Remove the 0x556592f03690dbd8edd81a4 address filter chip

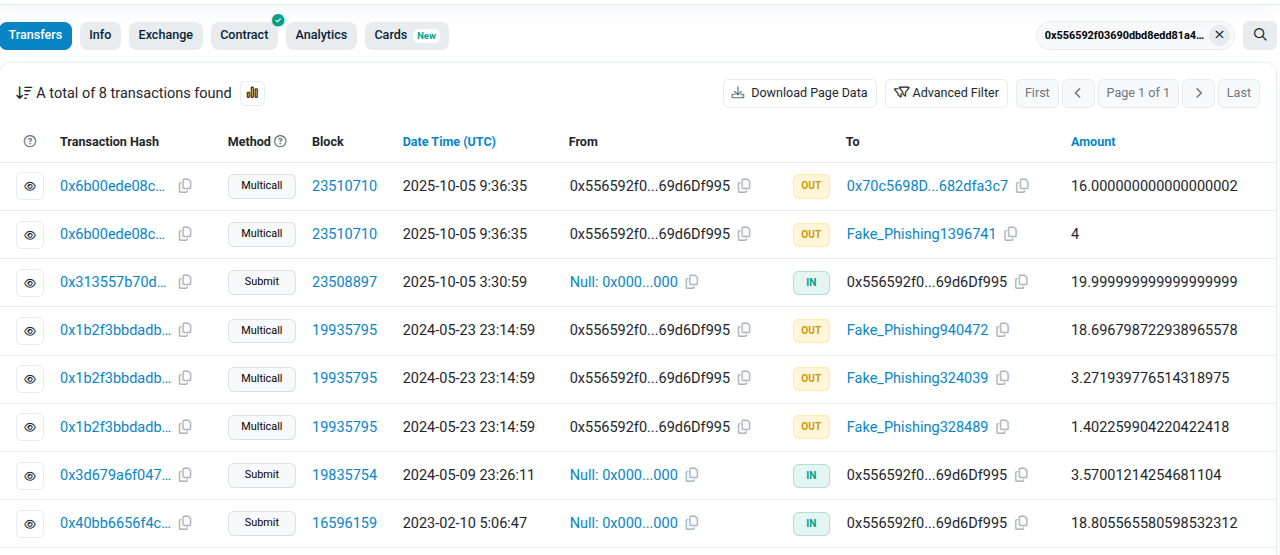1219,35
